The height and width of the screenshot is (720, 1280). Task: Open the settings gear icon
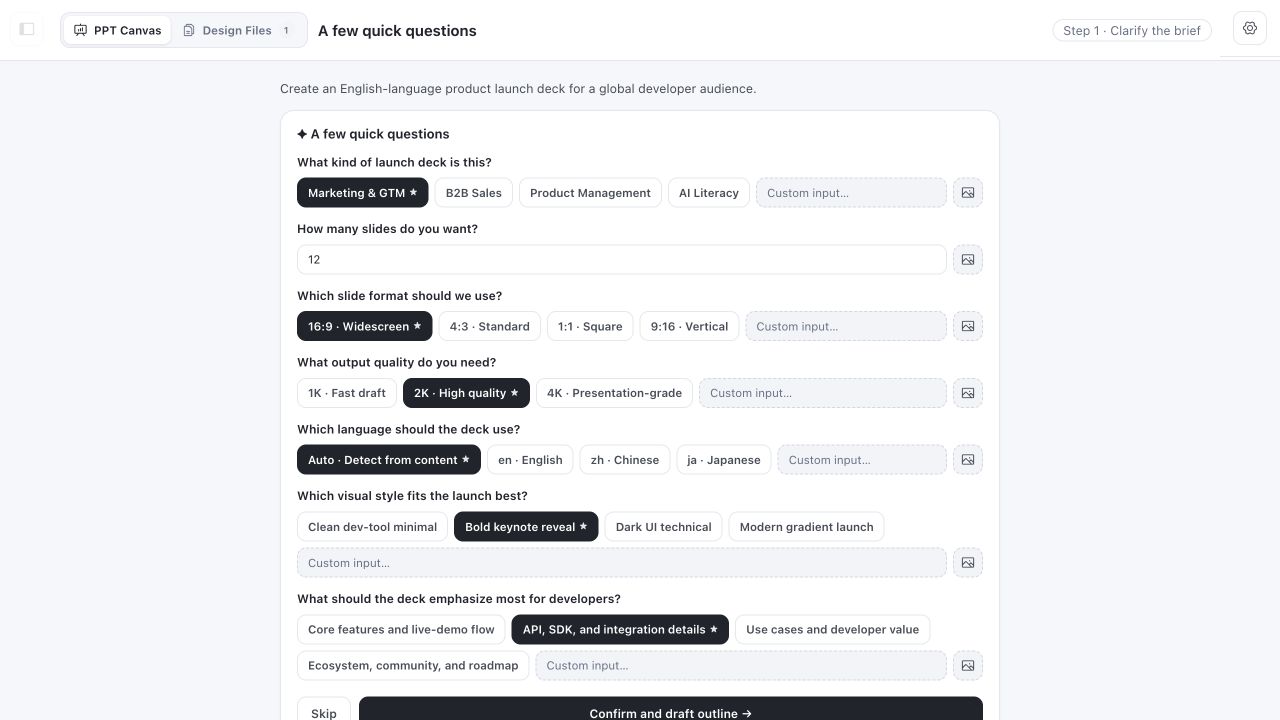coord(1250,29)
